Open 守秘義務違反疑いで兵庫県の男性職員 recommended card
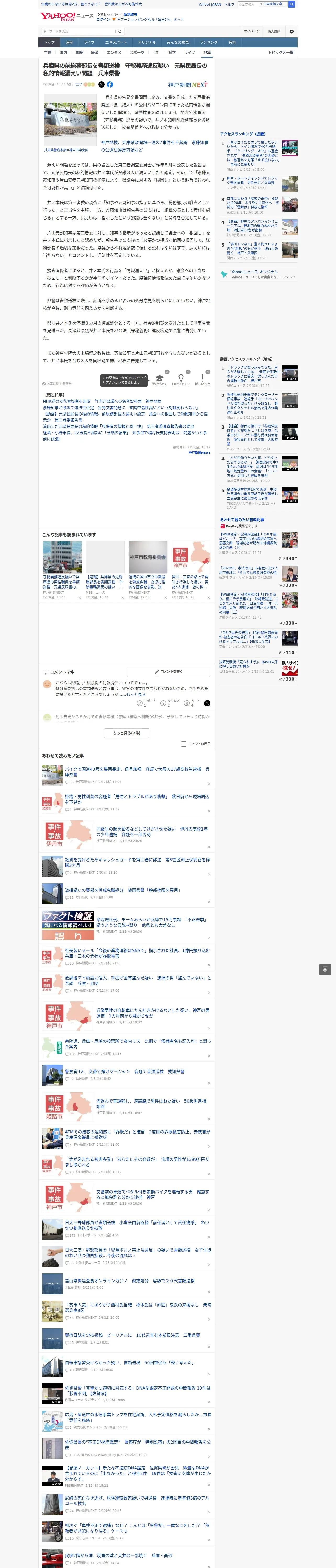The image size is (336, 1568). coord(62,570)
